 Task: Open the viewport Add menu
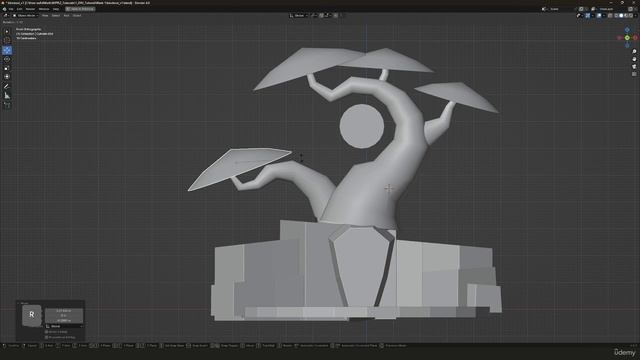tap(66, 16)
